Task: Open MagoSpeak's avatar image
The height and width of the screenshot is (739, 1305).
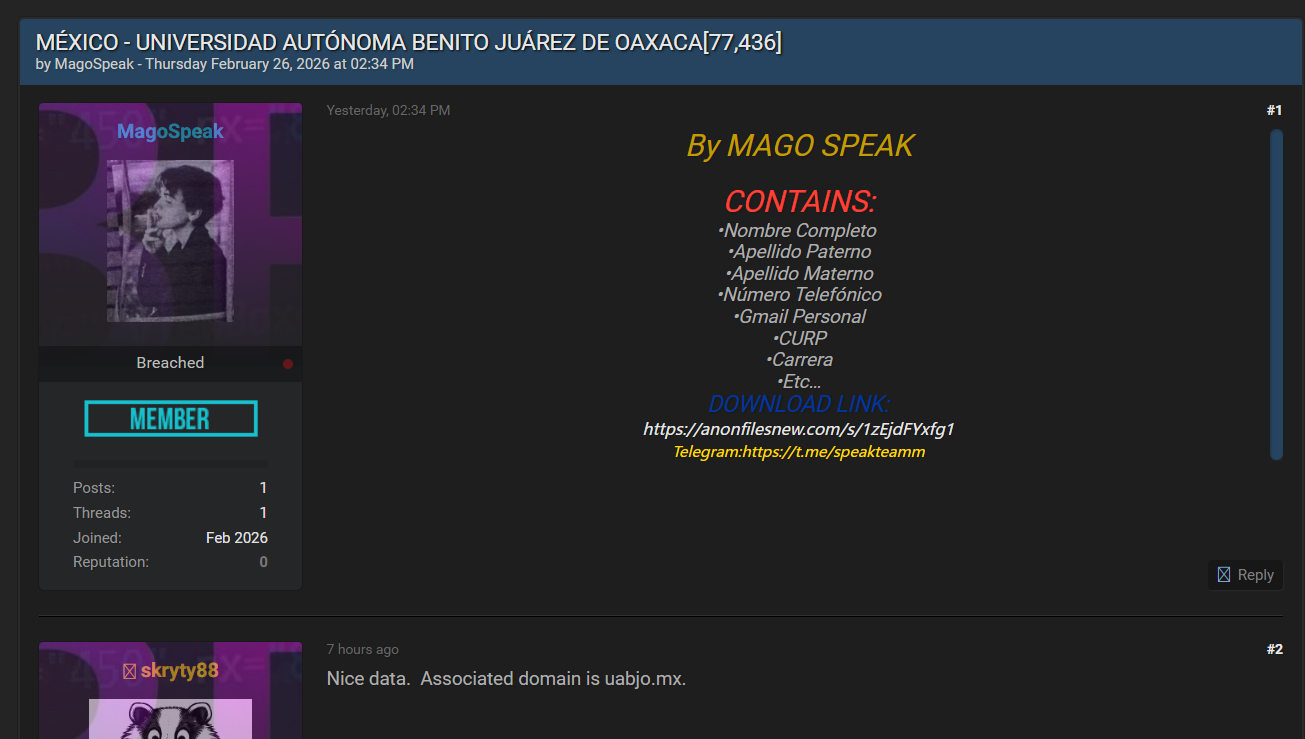Action: pos(170,241)
